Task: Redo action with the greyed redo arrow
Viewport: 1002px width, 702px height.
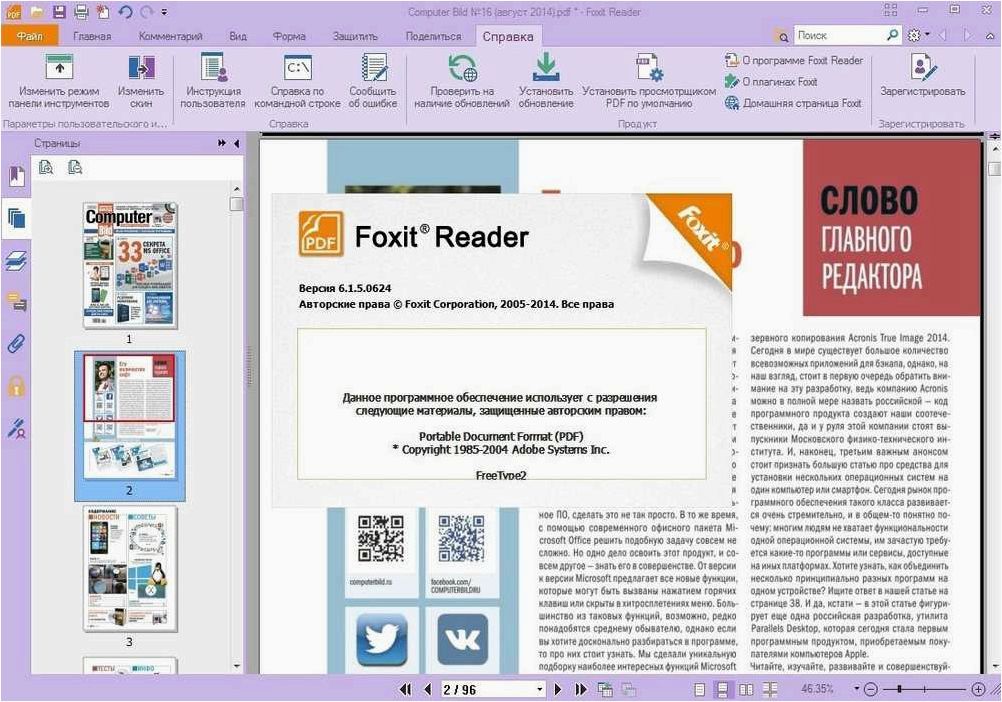Action: click(x=146, y=11)
